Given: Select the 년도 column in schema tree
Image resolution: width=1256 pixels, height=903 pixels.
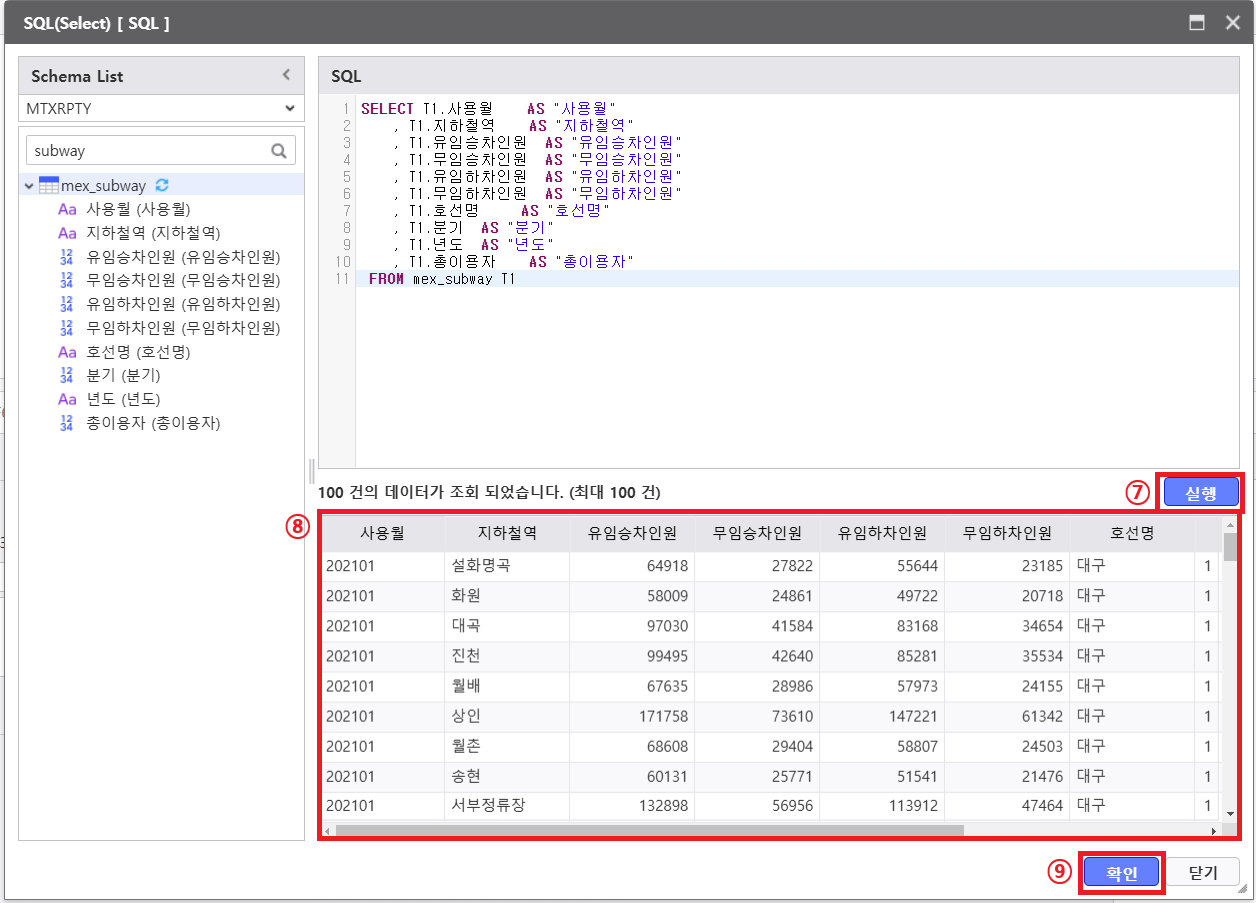Looking at the screenshot, I should pos(123,399).
